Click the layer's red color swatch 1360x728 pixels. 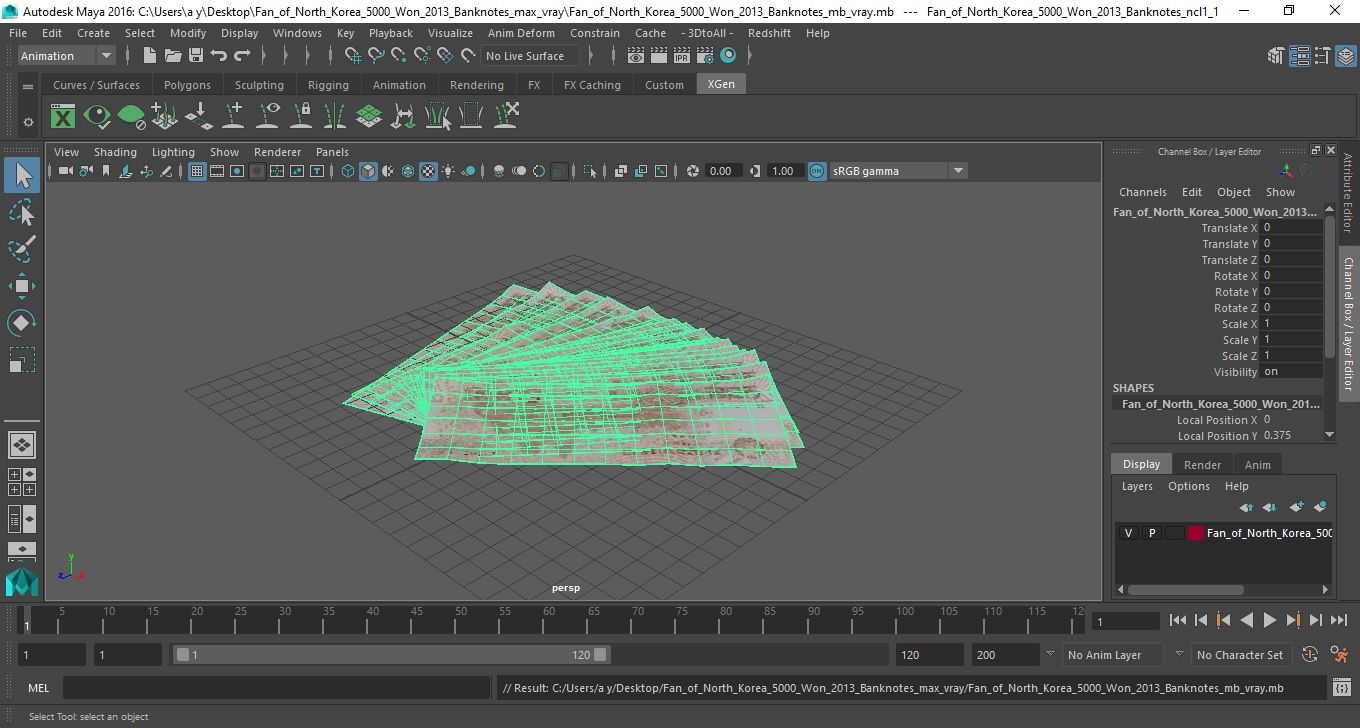[1195, 533]
